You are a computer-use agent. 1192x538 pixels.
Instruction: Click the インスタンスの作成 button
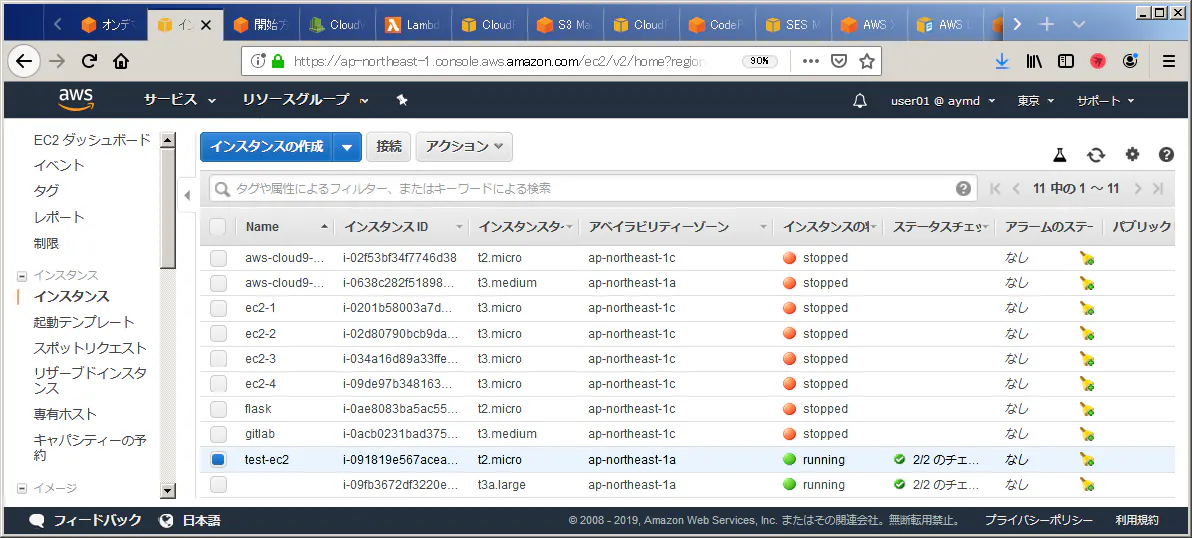[x=267, y=147]
